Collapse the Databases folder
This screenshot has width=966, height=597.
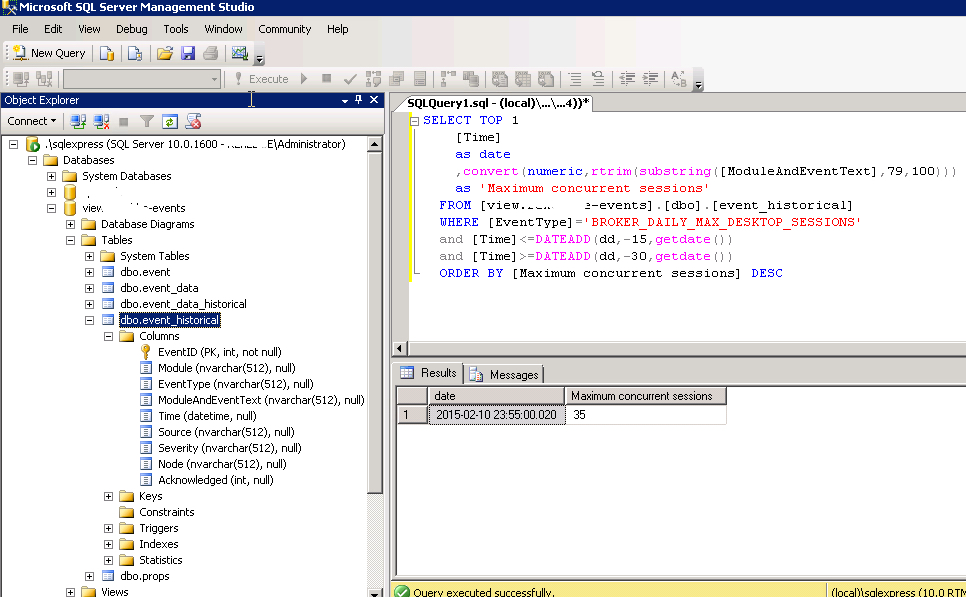click(x=33, y=160)
